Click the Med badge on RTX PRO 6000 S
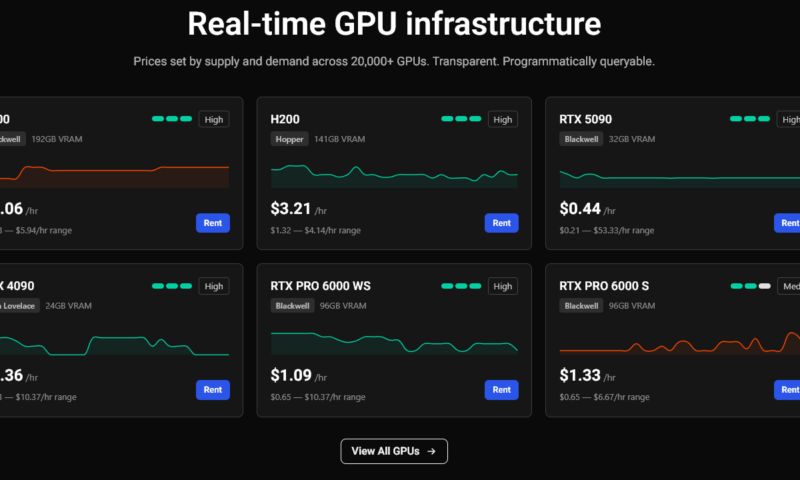This screenshot has height=480, width=800. click(x=789, y=286)
